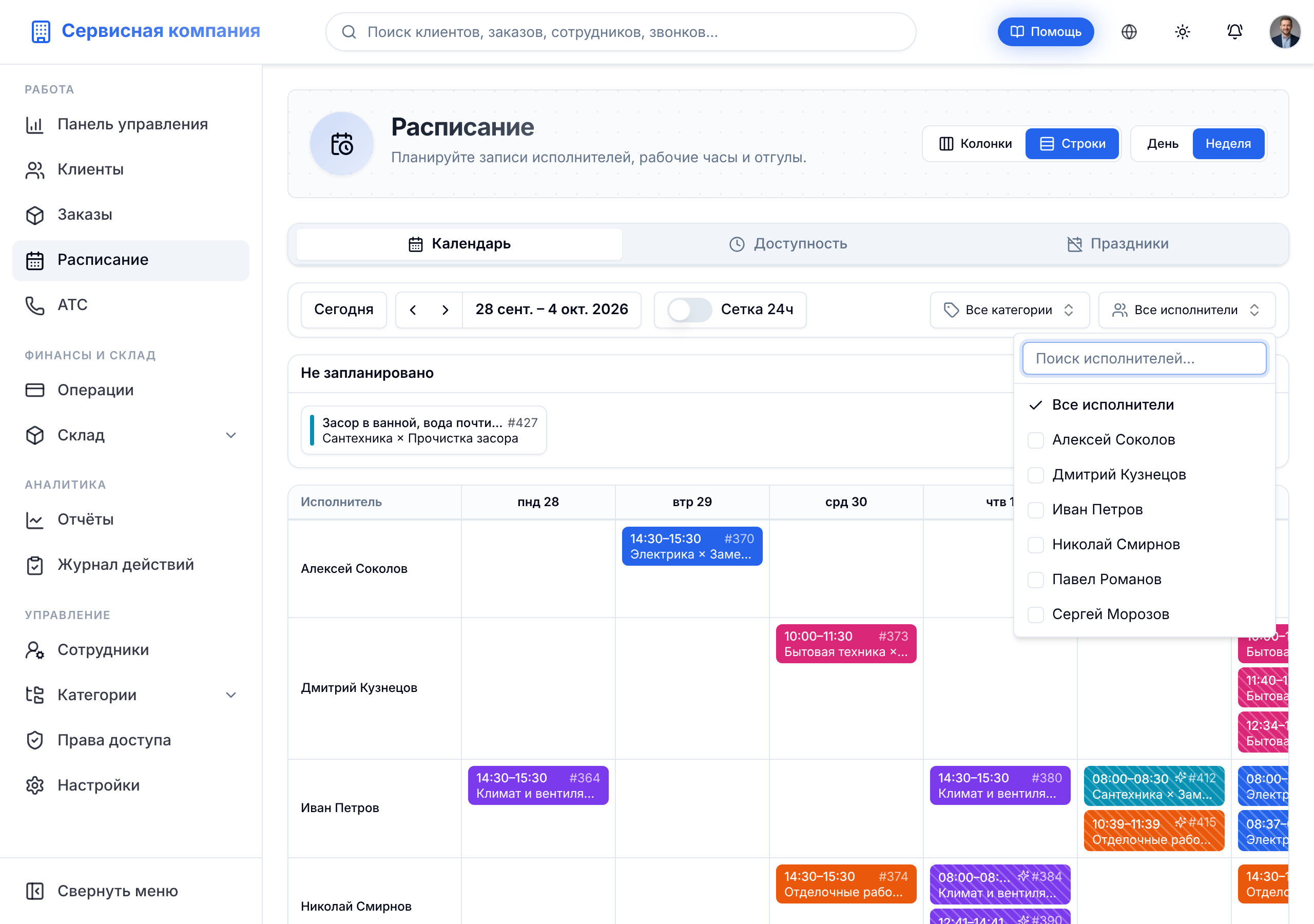
Task: Switch layout to Колонки
Action: (975, 144)
